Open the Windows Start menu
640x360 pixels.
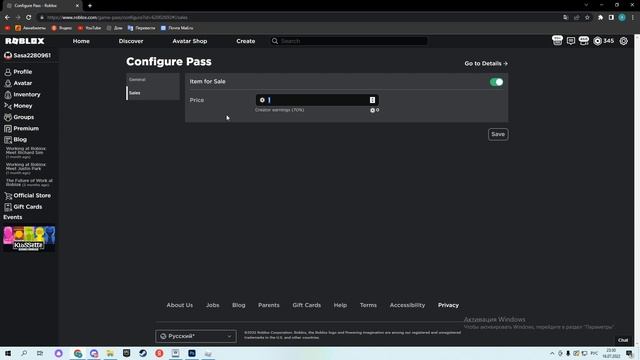point(8,353)
